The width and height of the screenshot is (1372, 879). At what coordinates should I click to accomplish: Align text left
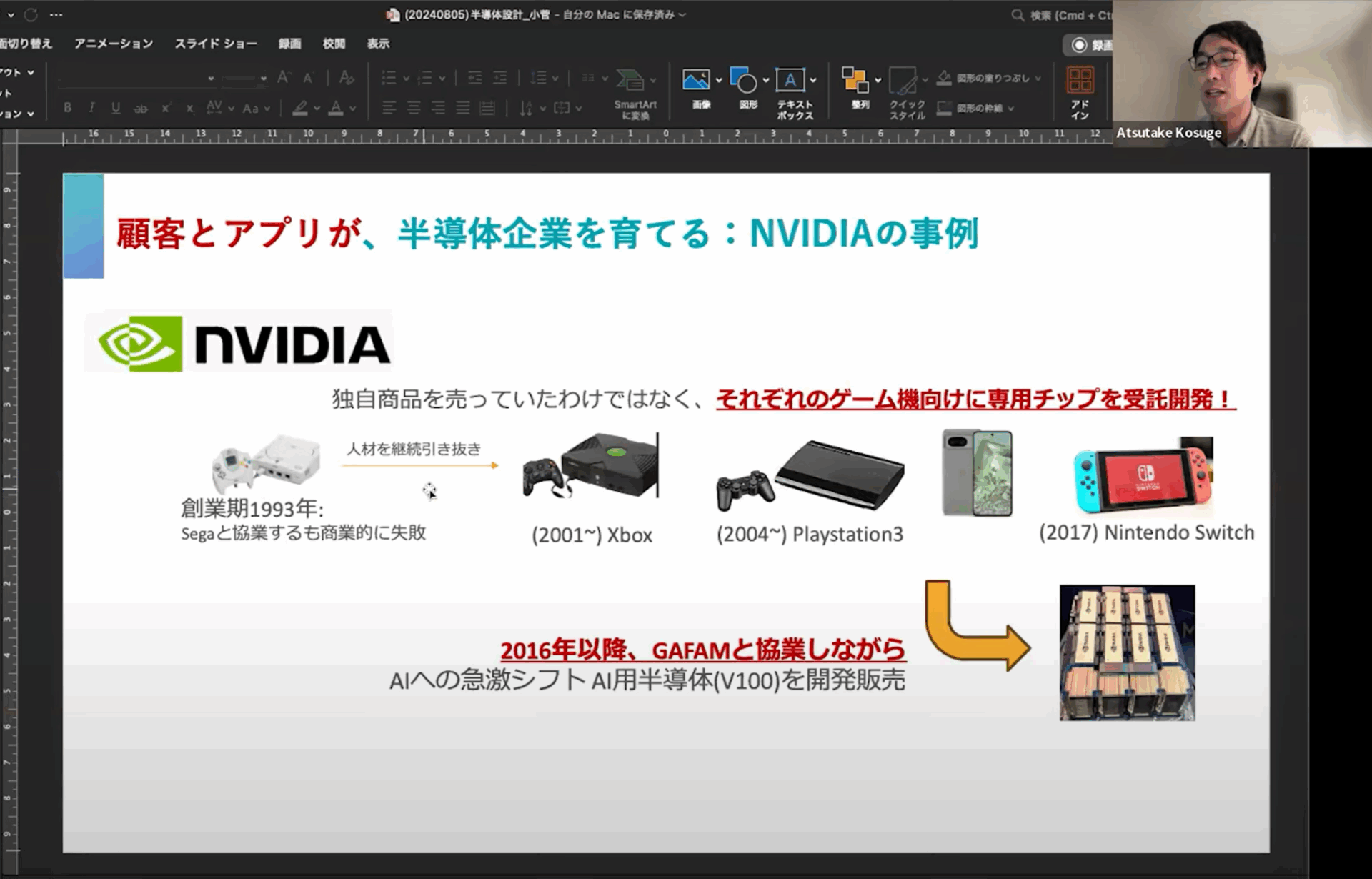389,108
